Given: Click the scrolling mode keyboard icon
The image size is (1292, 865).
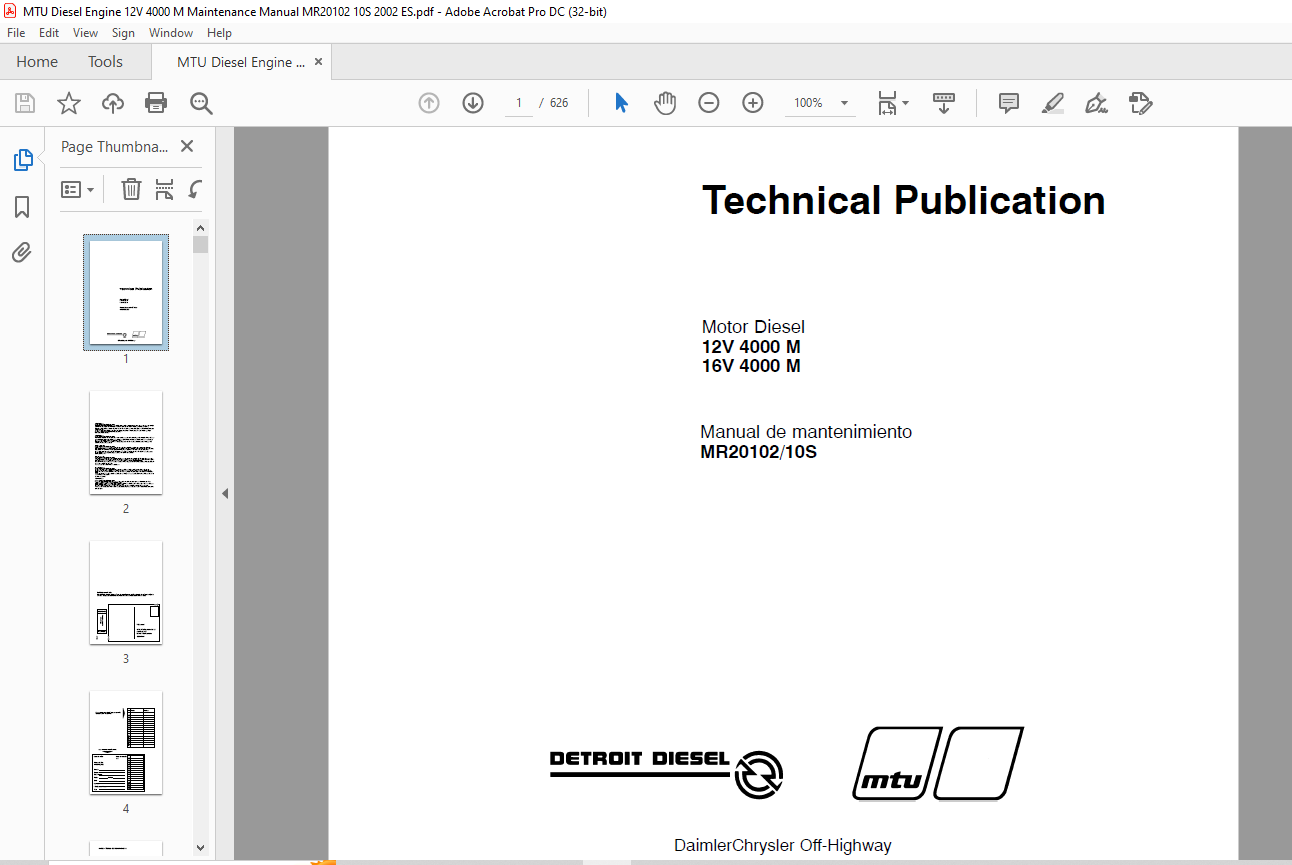Looking at the screenshot, I should tap(944, 103).
